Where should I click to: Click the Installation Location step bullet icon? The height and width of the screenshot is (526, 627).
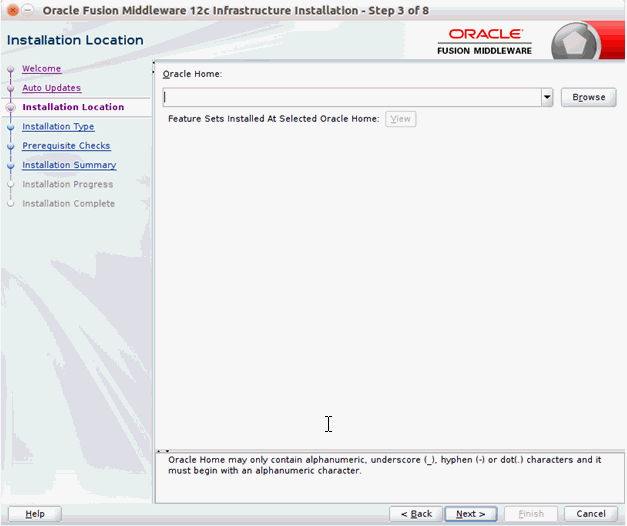11,107
